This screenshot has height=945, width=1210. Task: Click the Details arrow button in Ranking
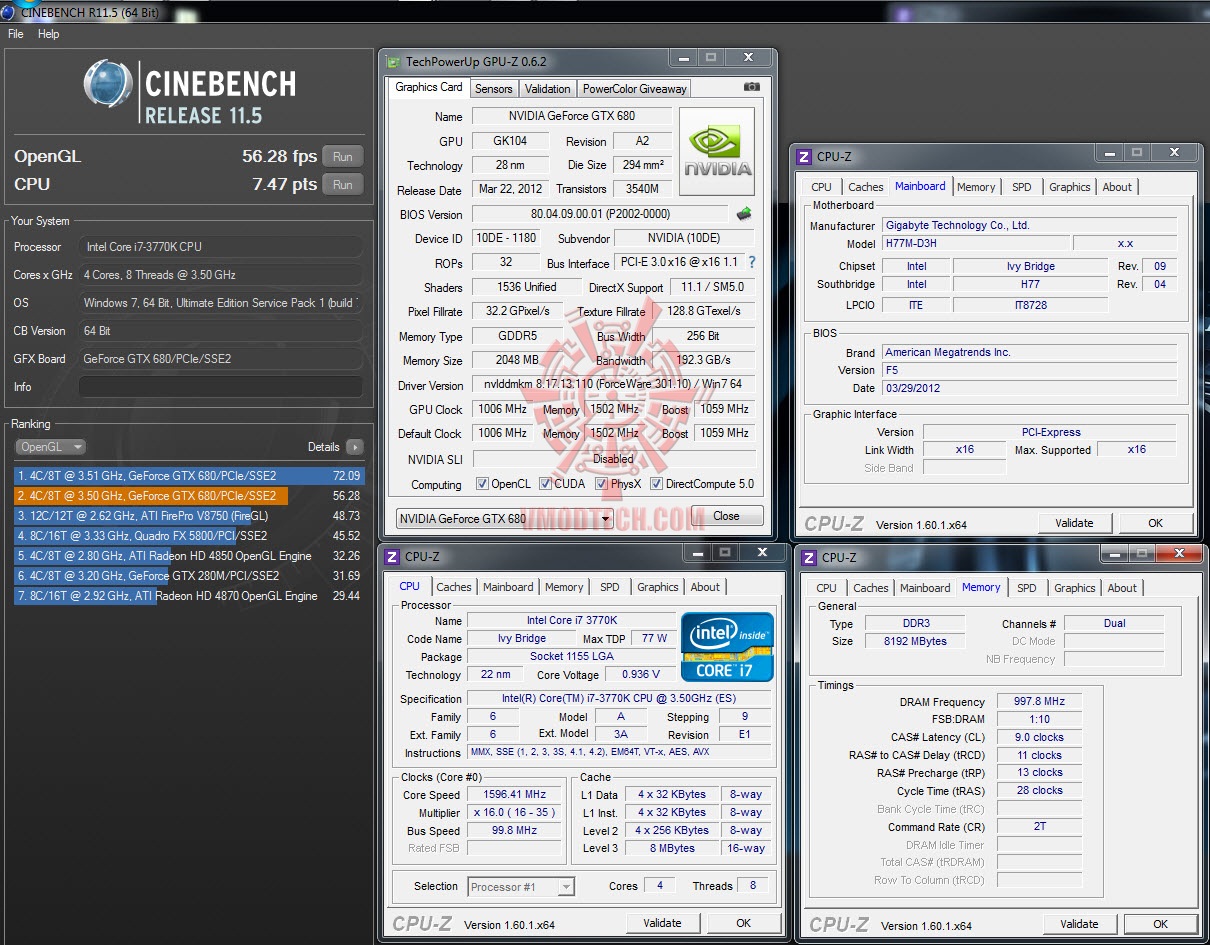354,447
